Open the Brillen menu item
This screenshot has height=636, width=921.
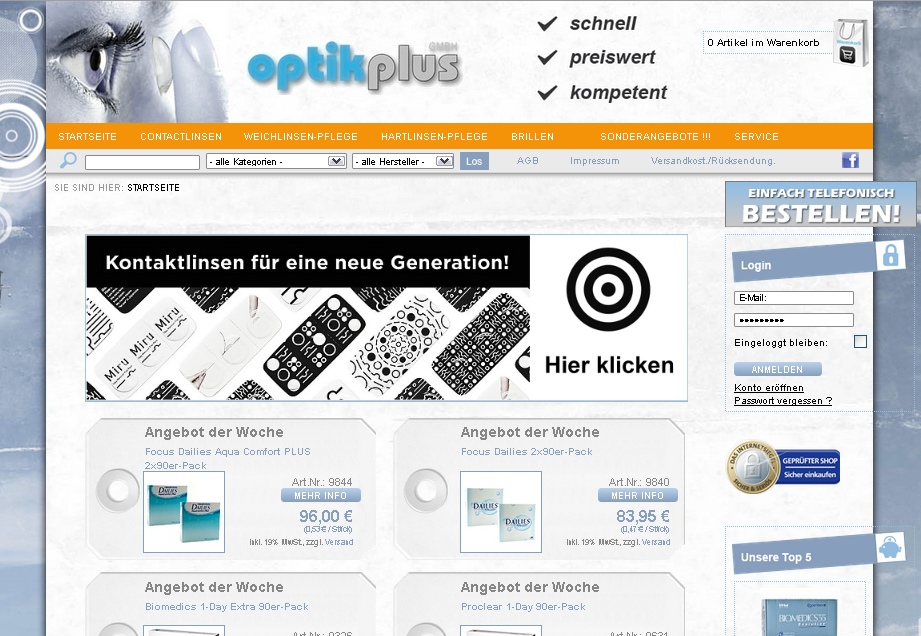tap(532, 137)
